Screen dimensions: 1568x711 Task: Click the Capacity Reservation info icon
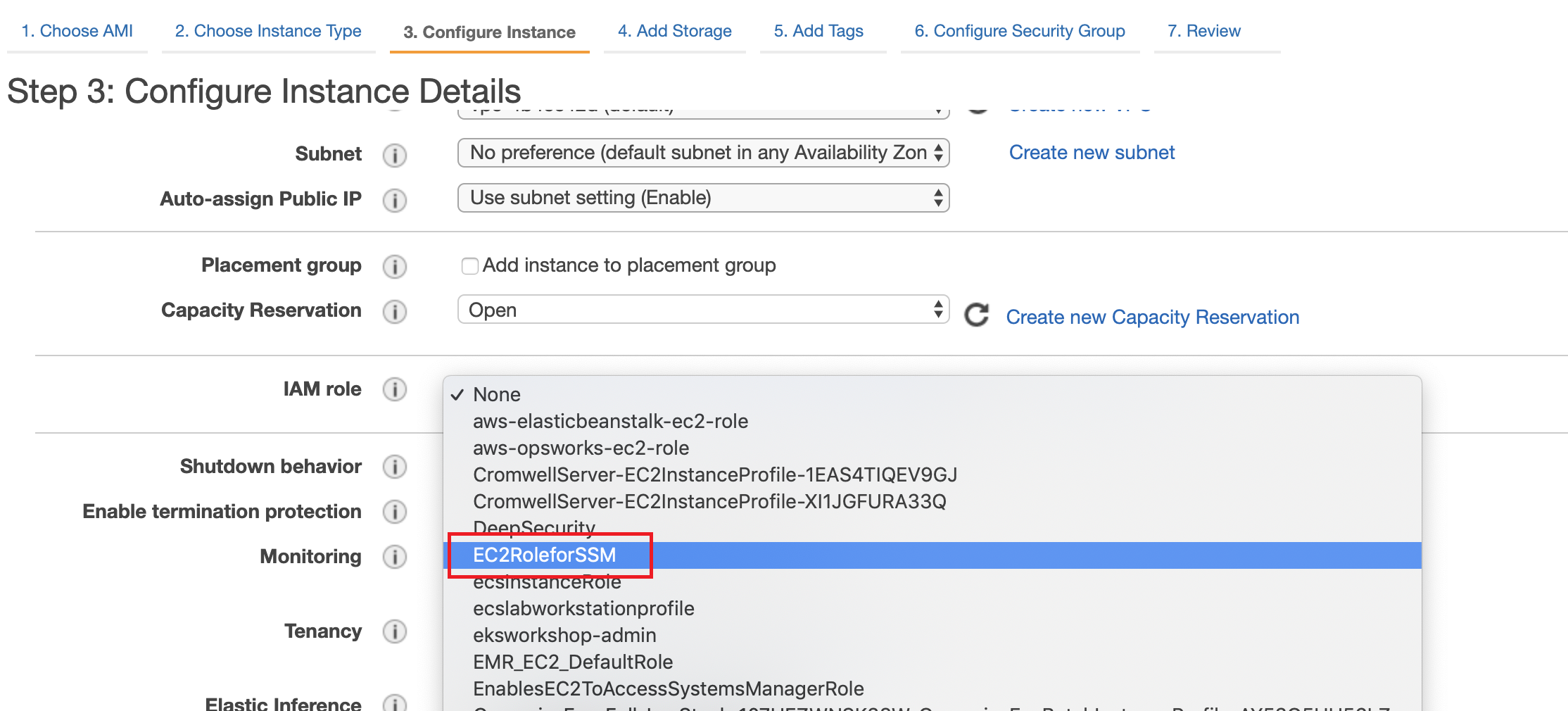pyautogui.click(x=394, y=311)
